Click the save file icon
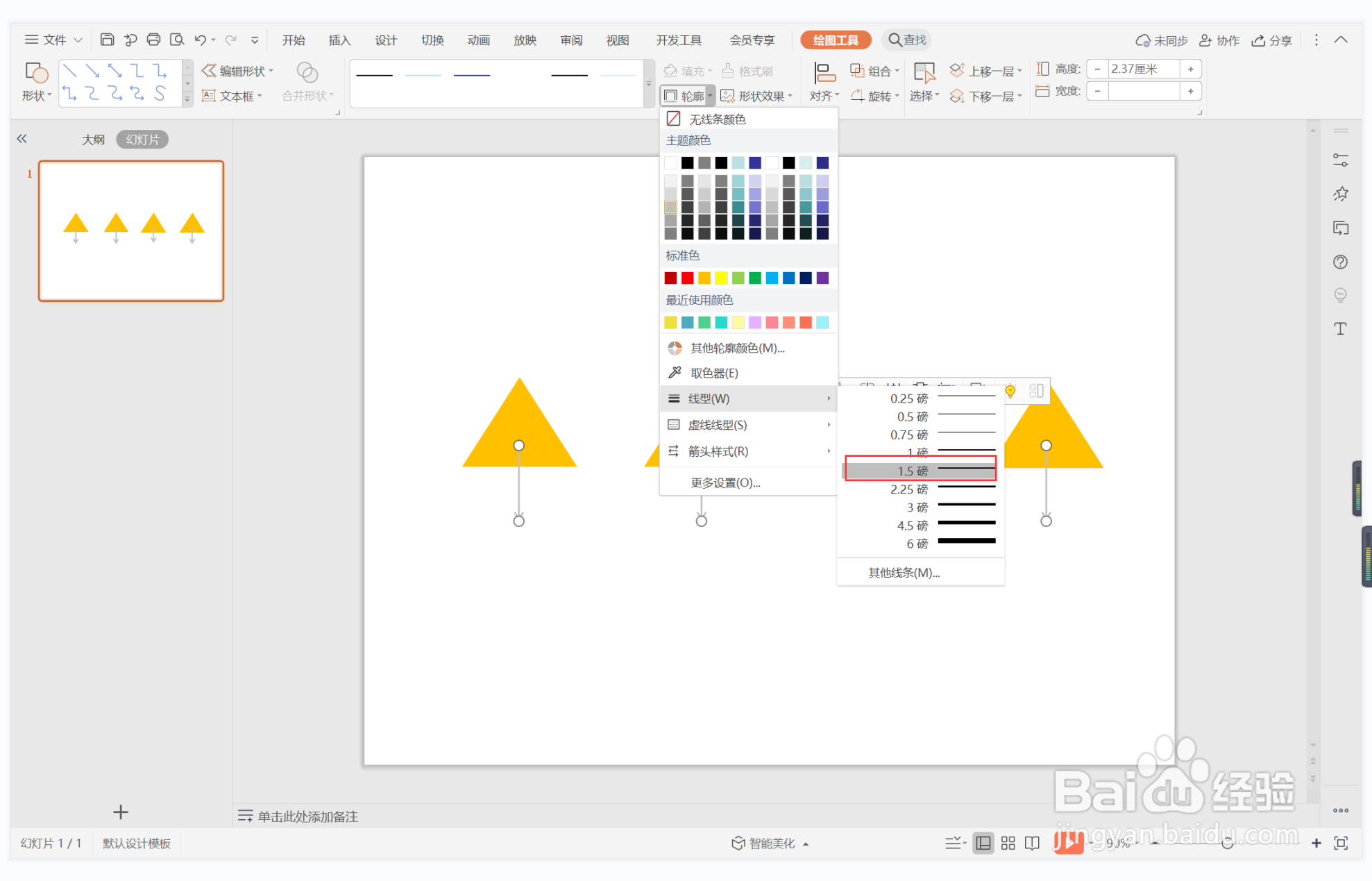The width and height of the screenshot is (1372, 881). 107,40
